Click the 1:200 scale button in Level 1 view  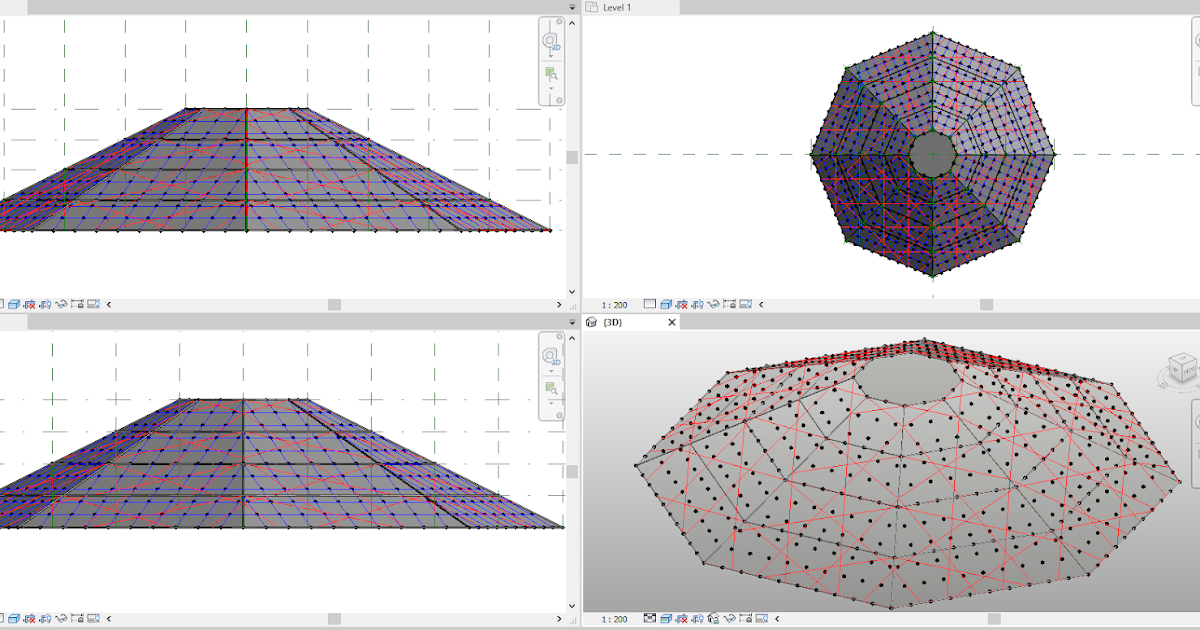click(x=615, y=306)
